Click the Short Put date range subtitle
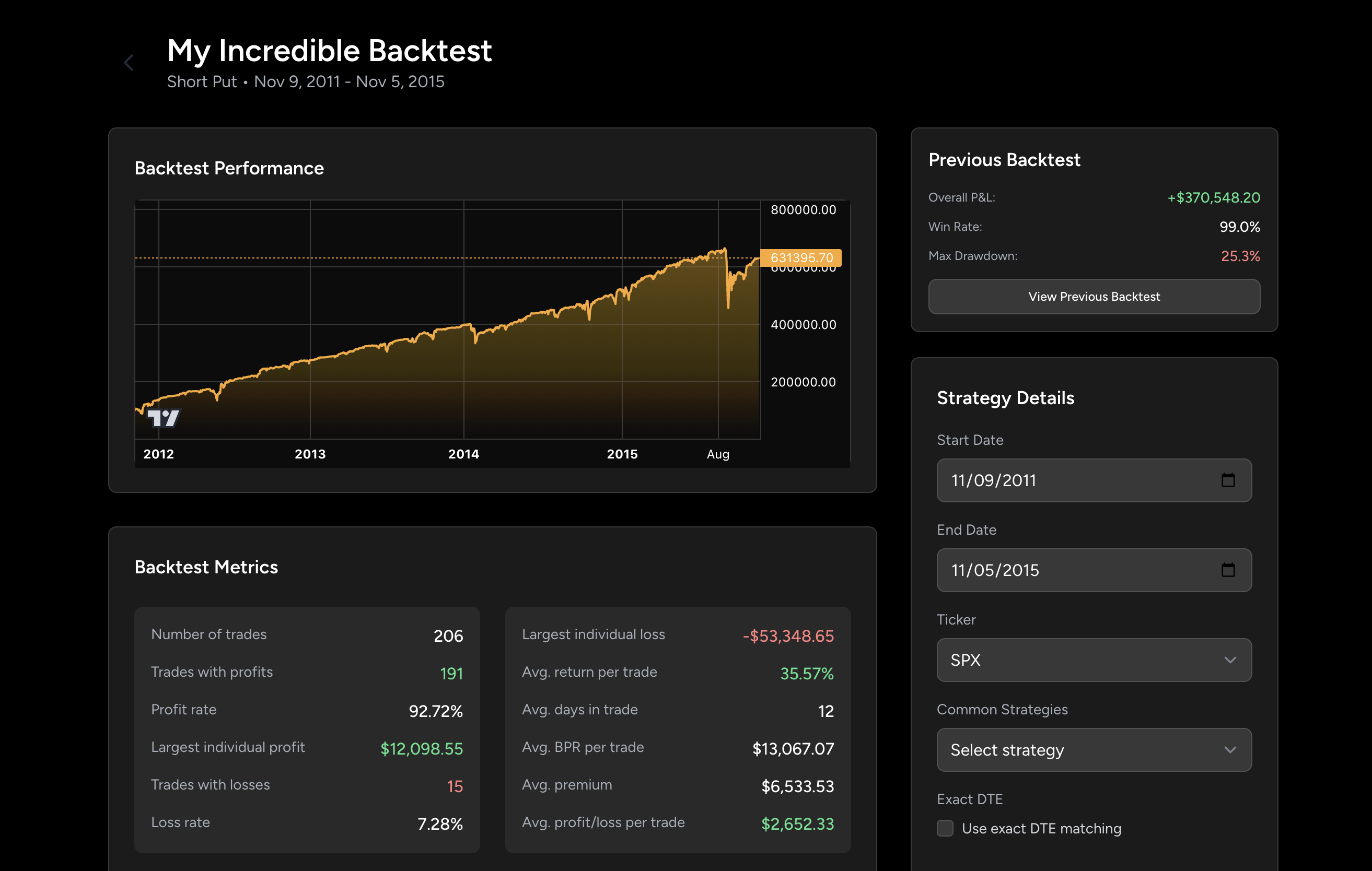This screenshot has height=871, width=1372. (306, 81)
